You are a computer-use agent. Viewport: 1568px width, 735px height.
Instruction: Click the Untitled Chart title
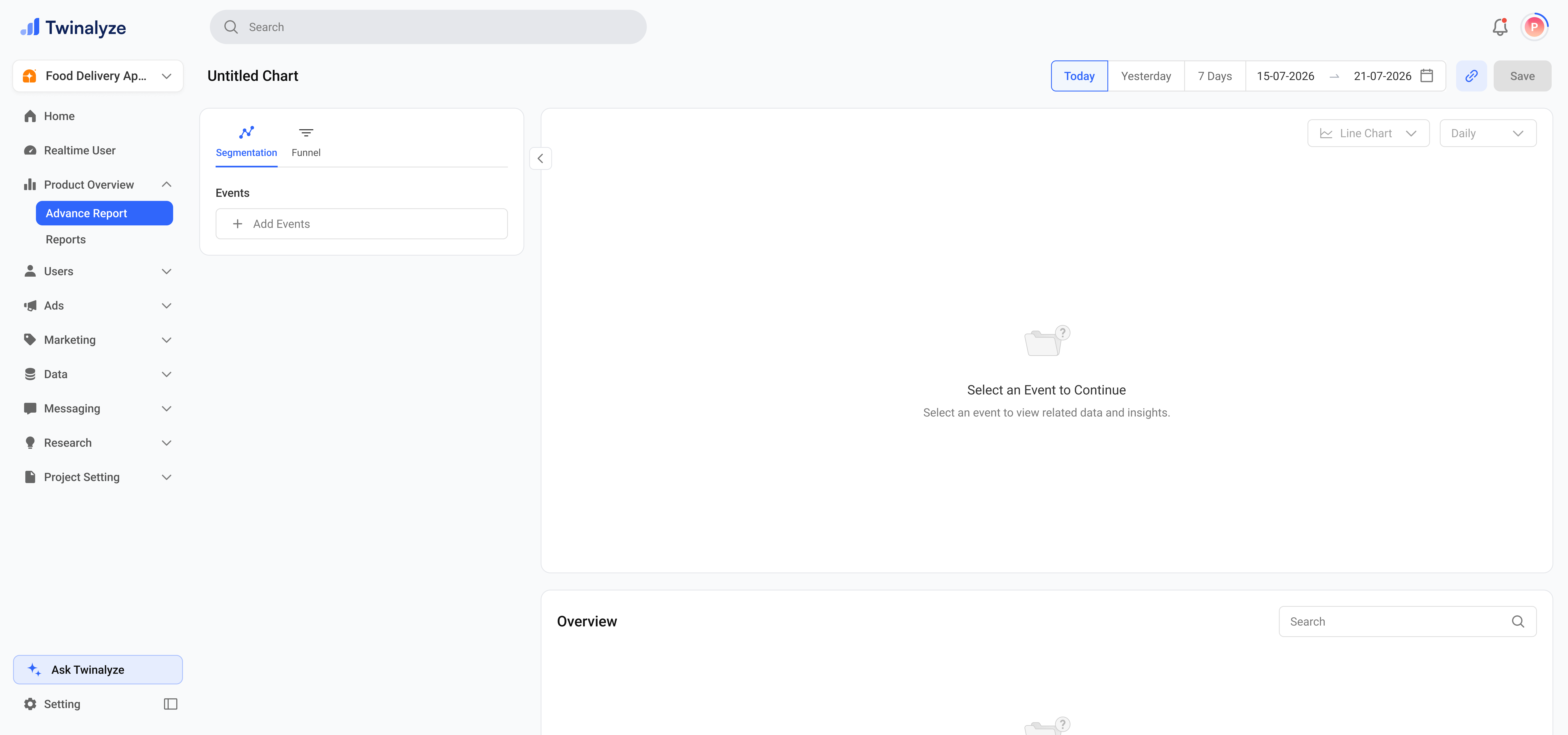coord(253,76)
